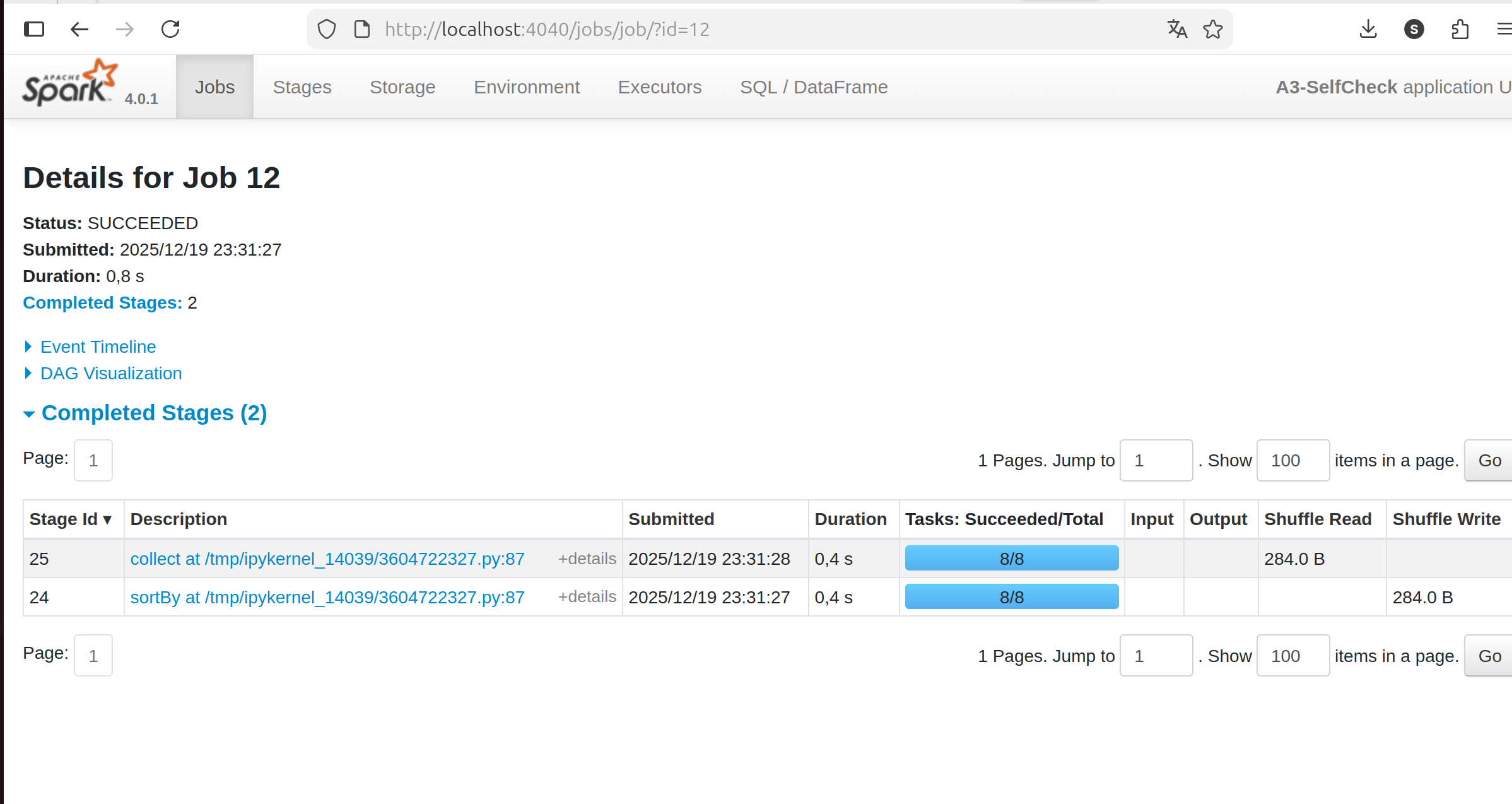
Task: Collapse the Completed Stages (2) section
Action: coord(154,413)
